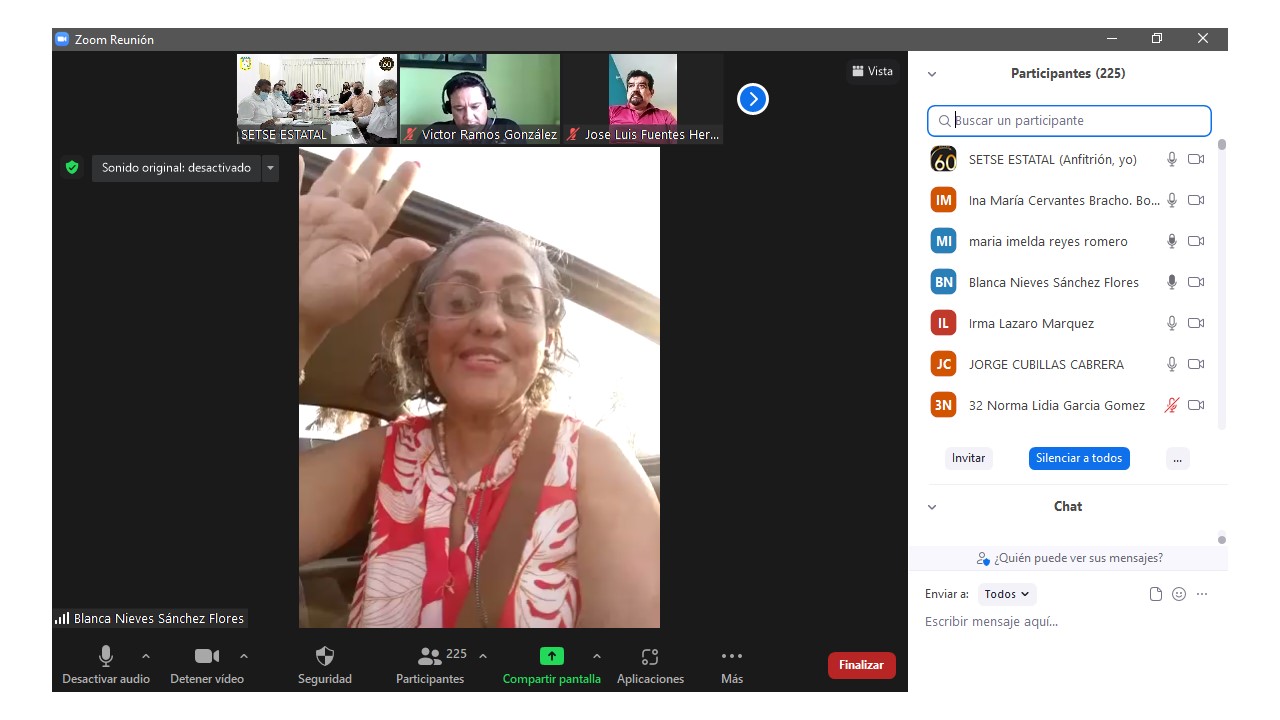
Task: Click the Invitar button
Action: [968, 458]
